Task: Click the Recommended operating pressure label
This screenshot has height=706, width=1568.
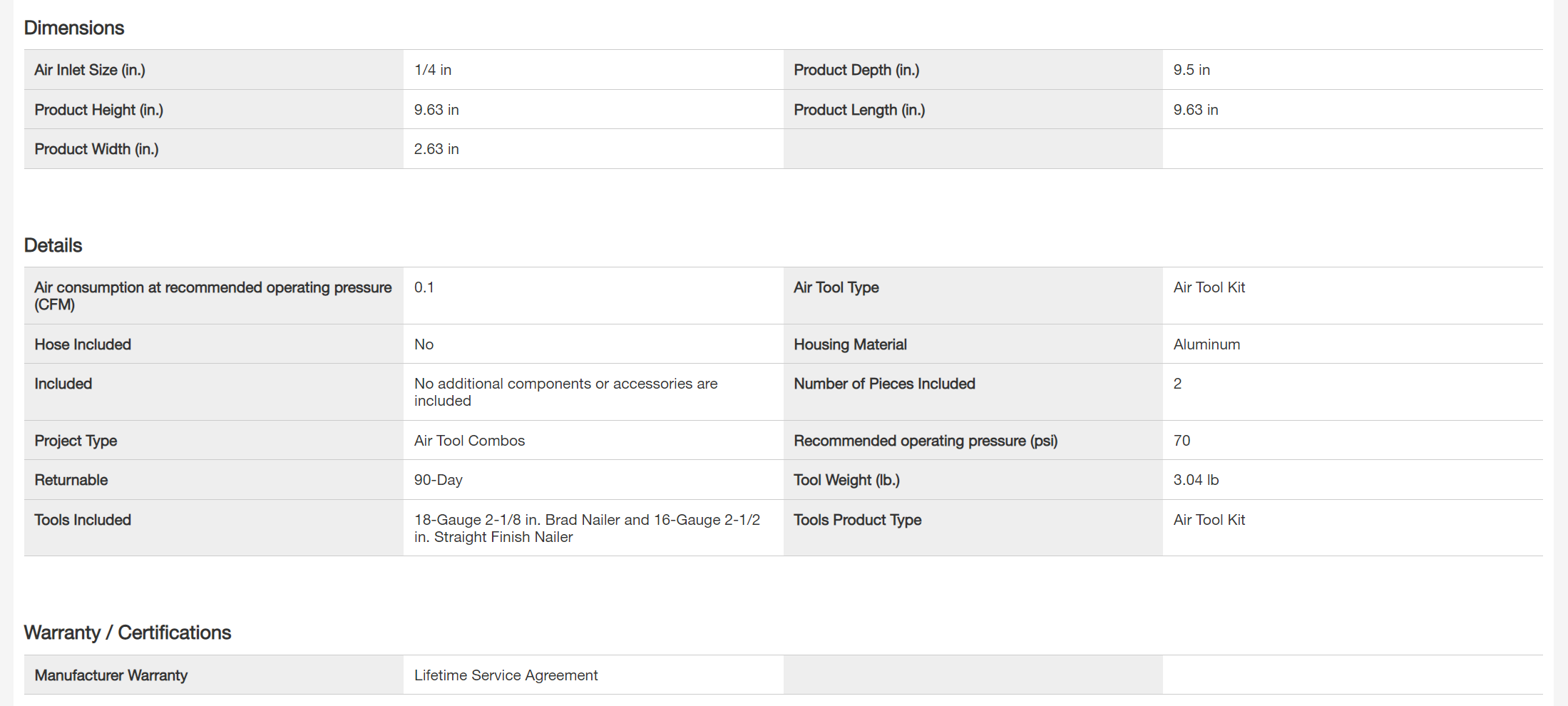Action: click(926, 441)
